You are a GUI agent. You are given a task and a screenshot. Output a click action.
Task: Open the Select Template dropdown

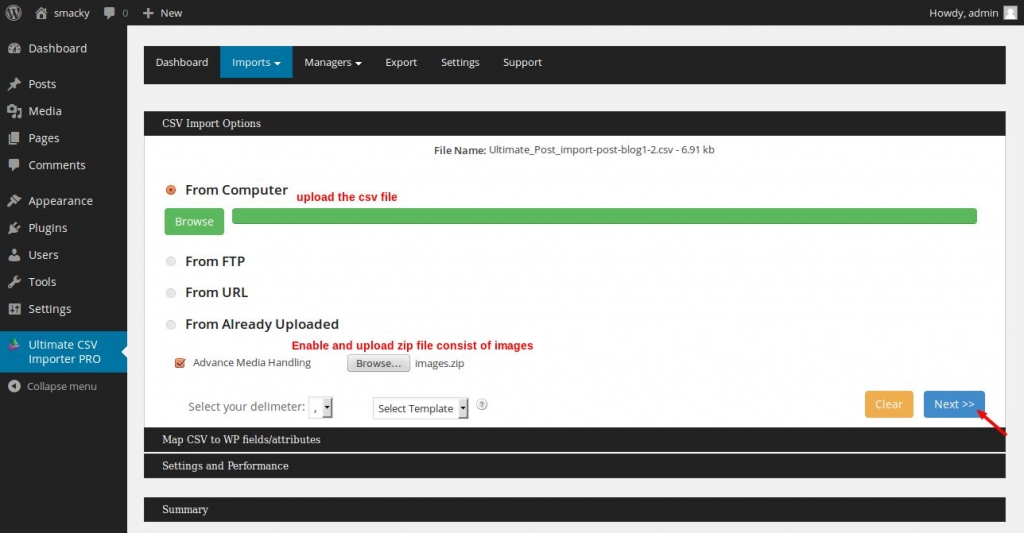coord(421,408)
